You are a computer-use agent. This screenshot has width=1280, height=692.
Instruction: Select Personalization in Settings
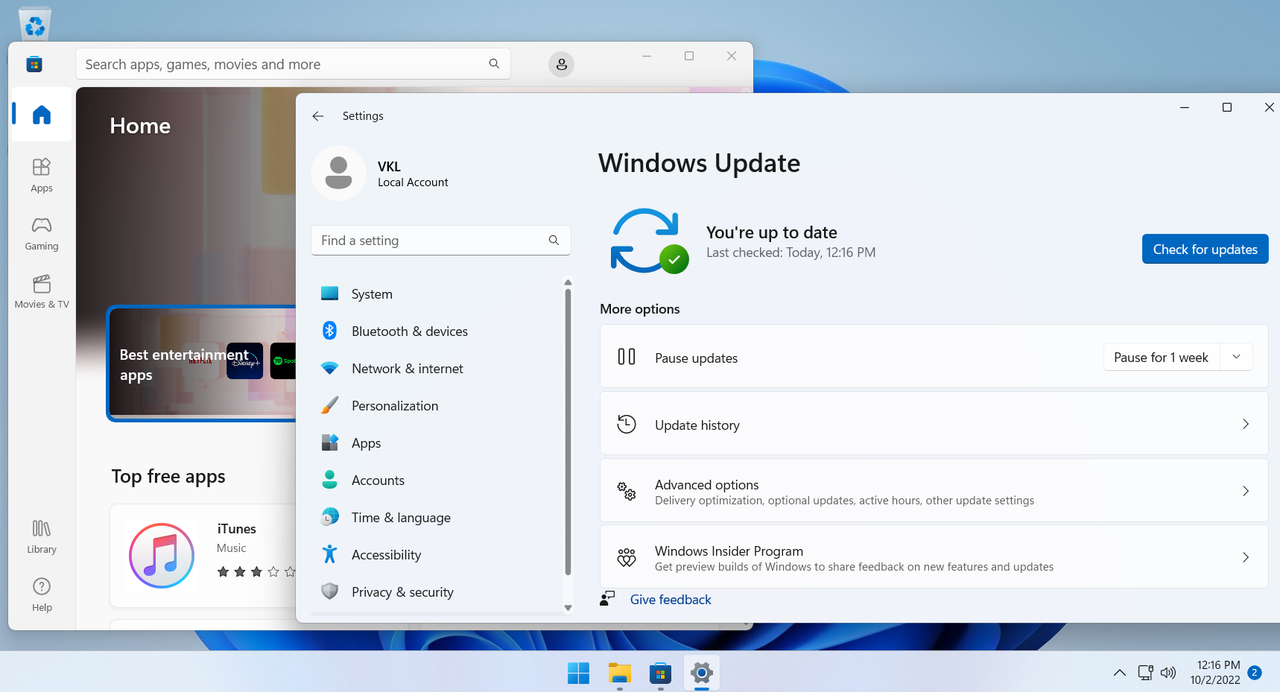[437, 405]
